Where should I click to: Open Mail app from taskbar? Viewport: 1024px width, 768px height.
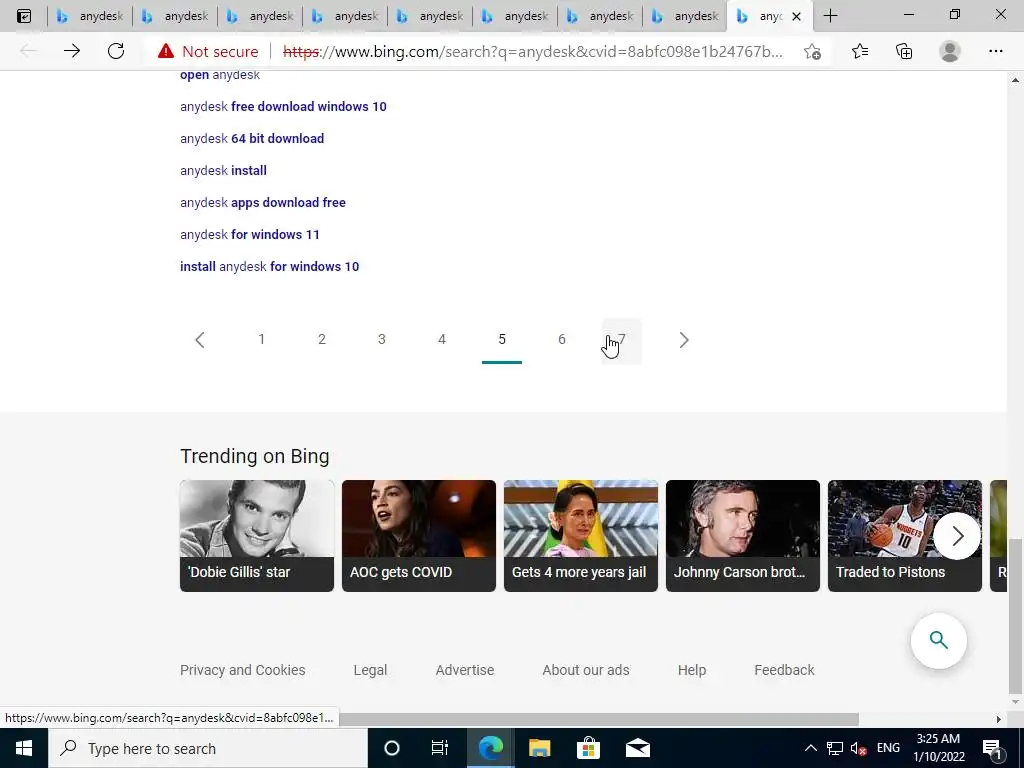637,748
